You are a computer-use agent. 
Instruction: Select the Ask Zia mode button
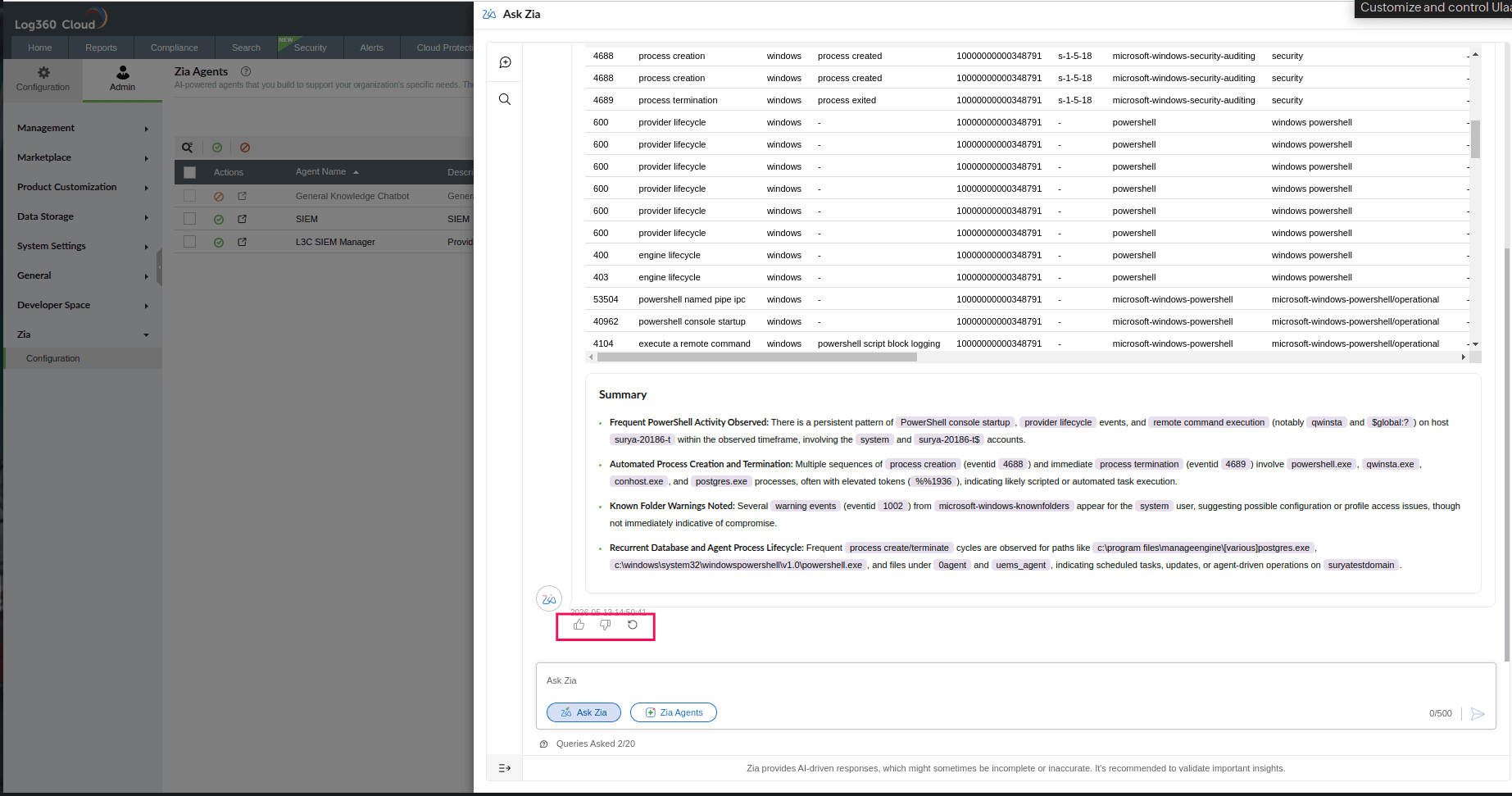point(583,712)
